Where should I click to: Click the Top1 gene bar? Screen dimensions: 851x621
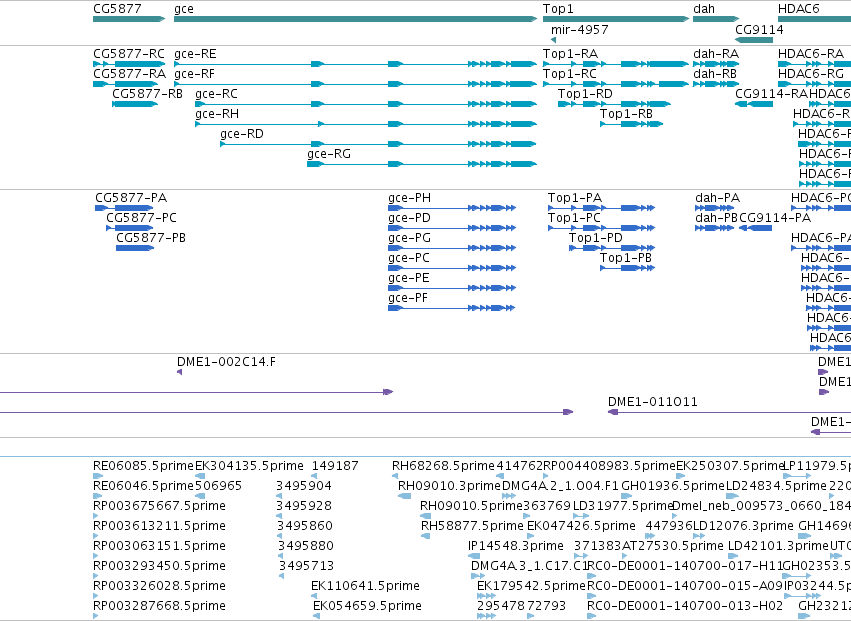[616, 19]
